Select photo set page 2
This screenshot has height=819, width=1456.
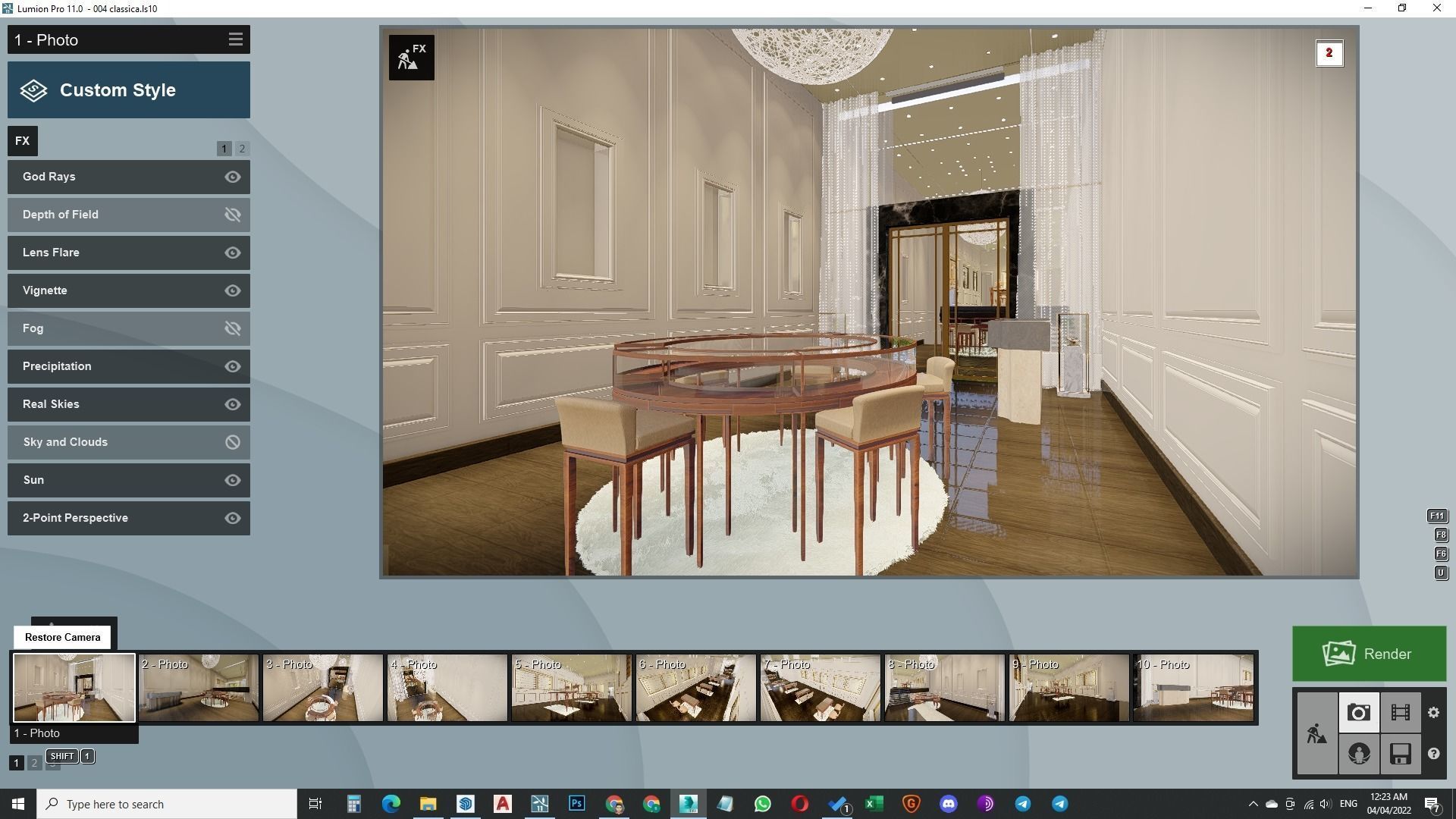pos(34,763)
